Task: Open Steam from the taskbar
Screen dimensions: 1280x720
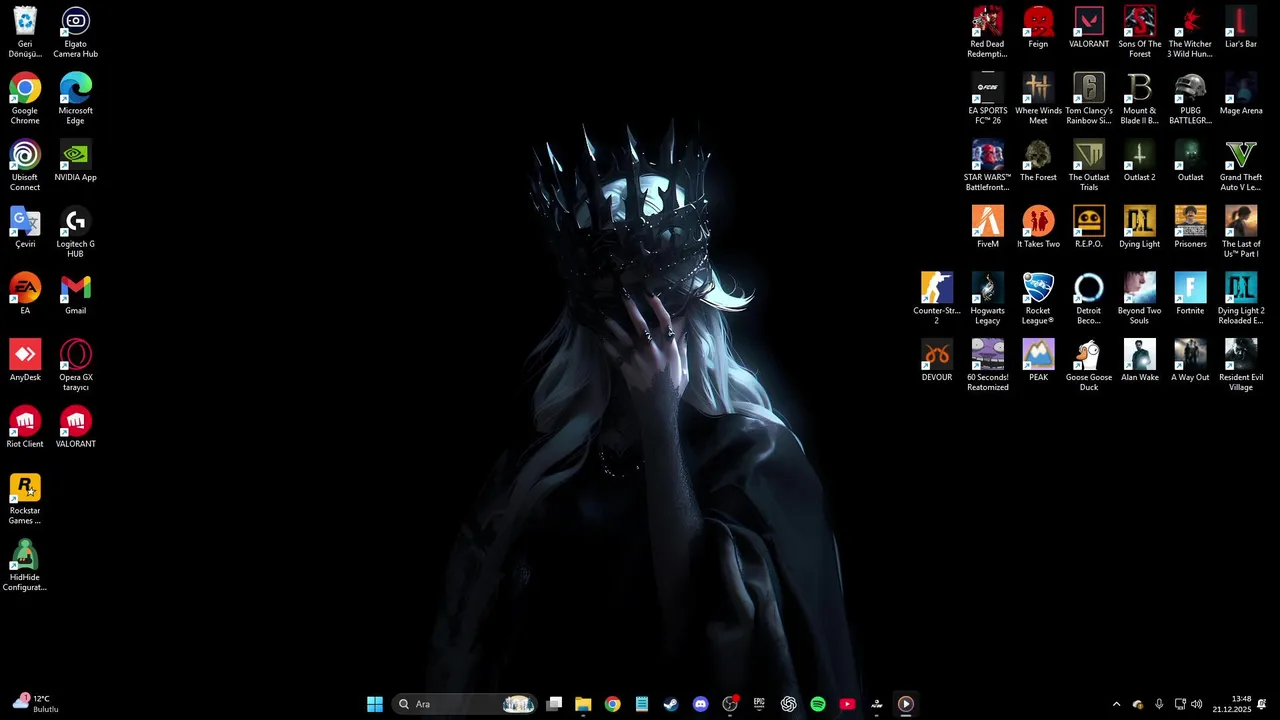Action: click(671, 704)
